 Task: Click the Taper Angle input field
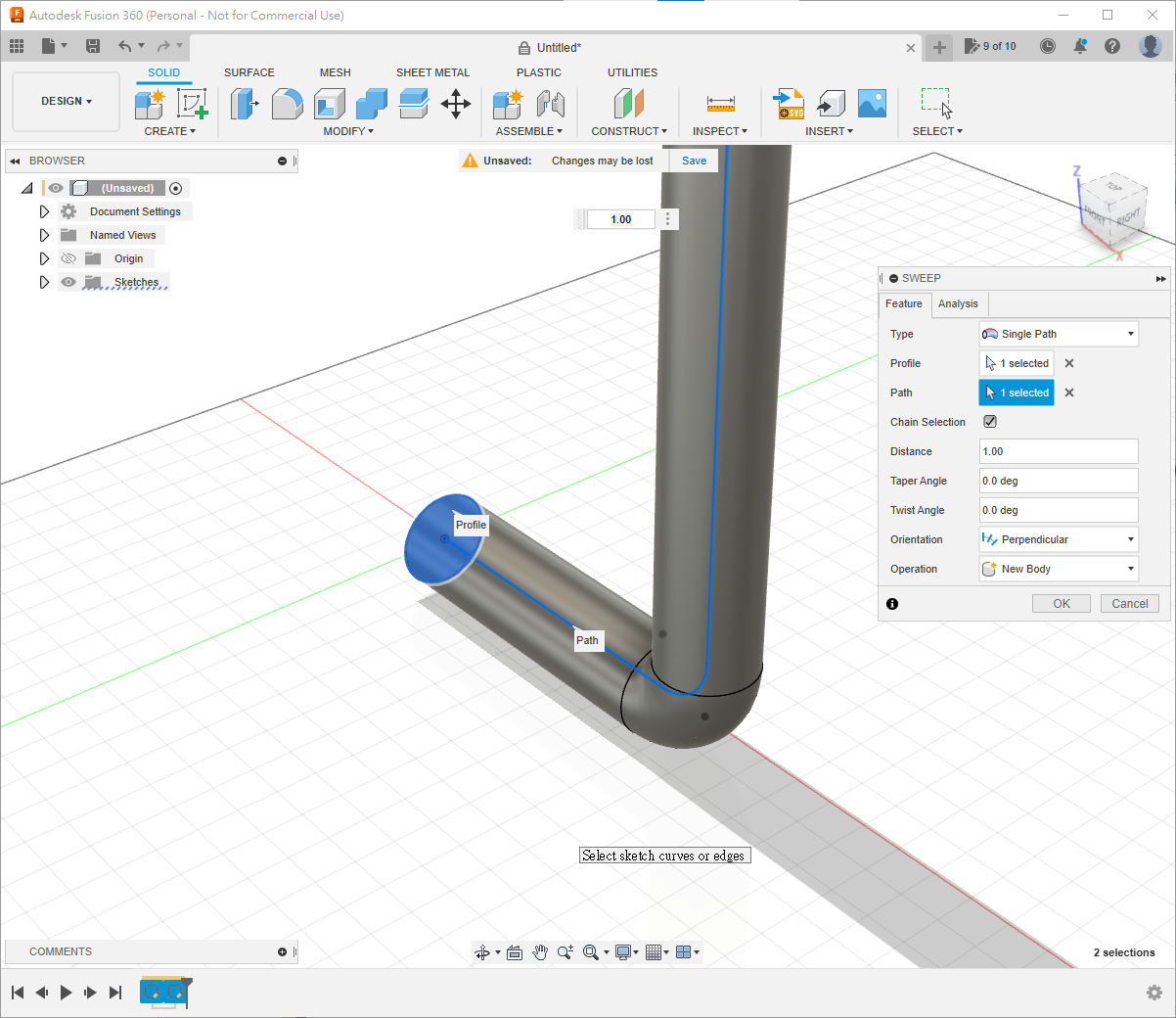pyautogui.click(x=1059, y=481)
